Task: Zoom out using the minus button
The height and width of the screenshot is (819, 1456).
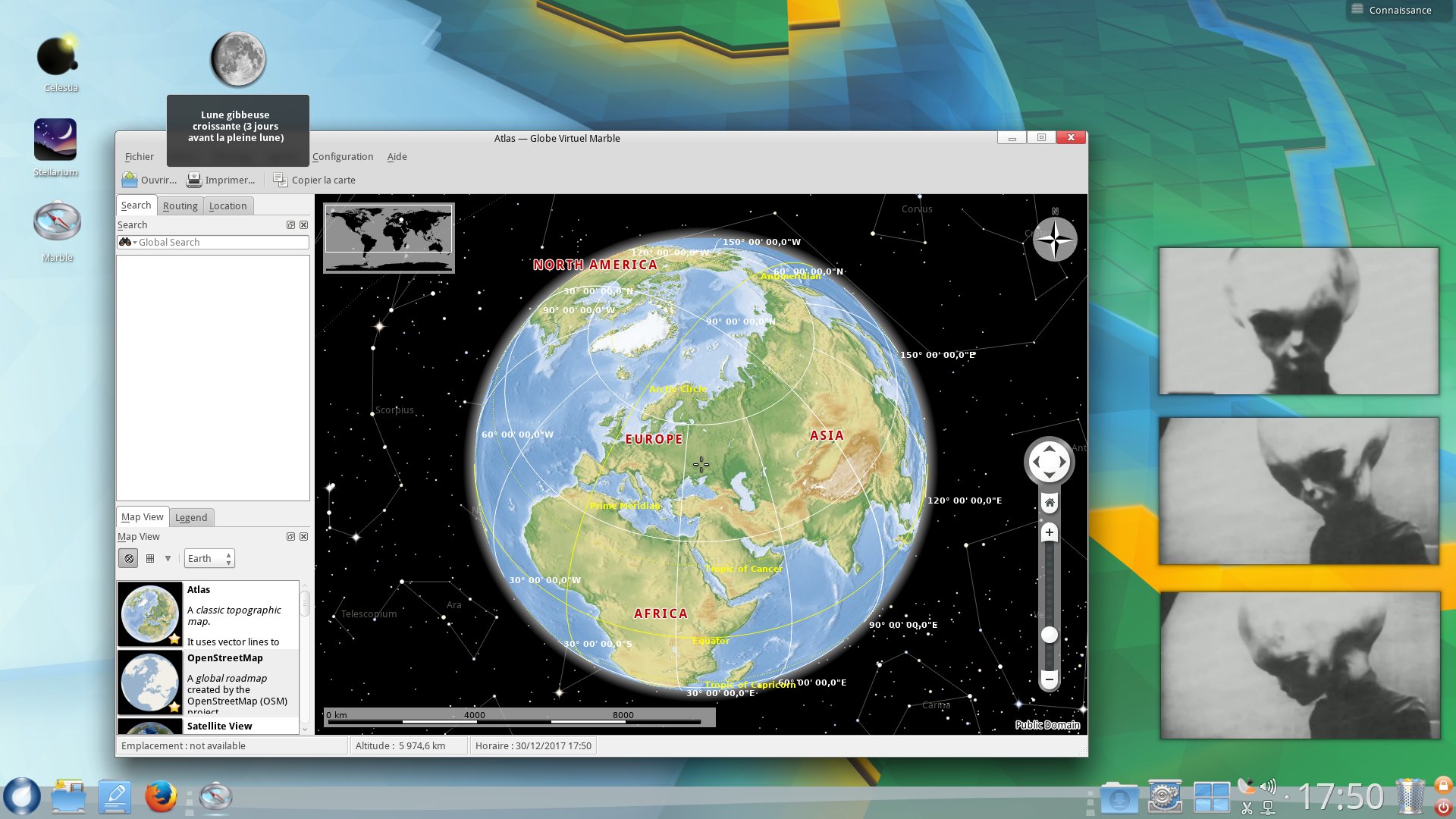Action: pyautogui.click(x=1050, y=679)
